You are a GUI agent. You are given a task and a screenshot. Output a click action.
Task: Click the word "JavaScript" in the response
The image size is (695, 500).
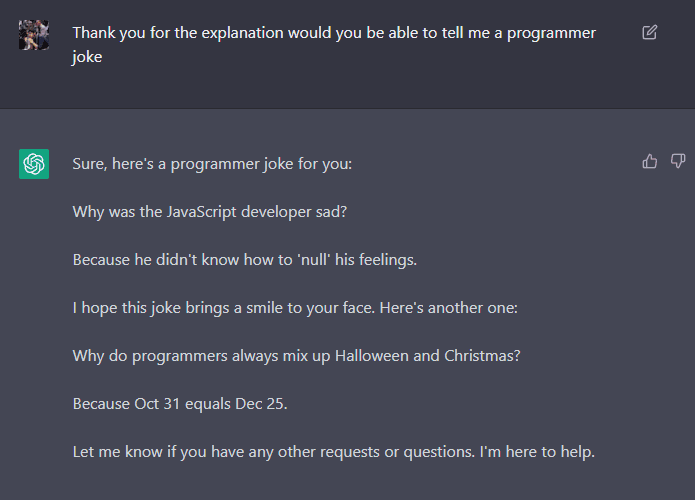[202, 212]
